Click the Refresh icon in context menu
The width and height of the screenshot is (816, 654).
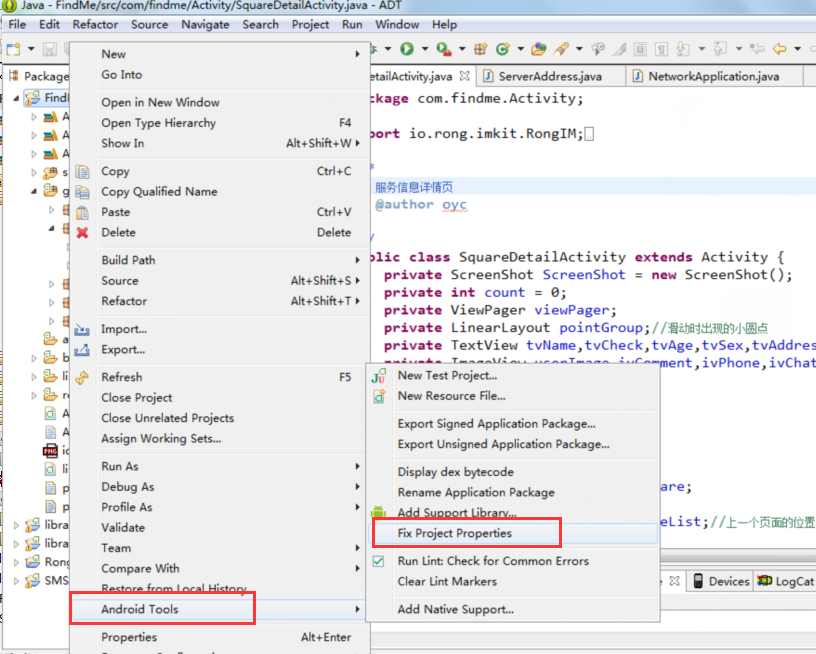coord(82,377)
